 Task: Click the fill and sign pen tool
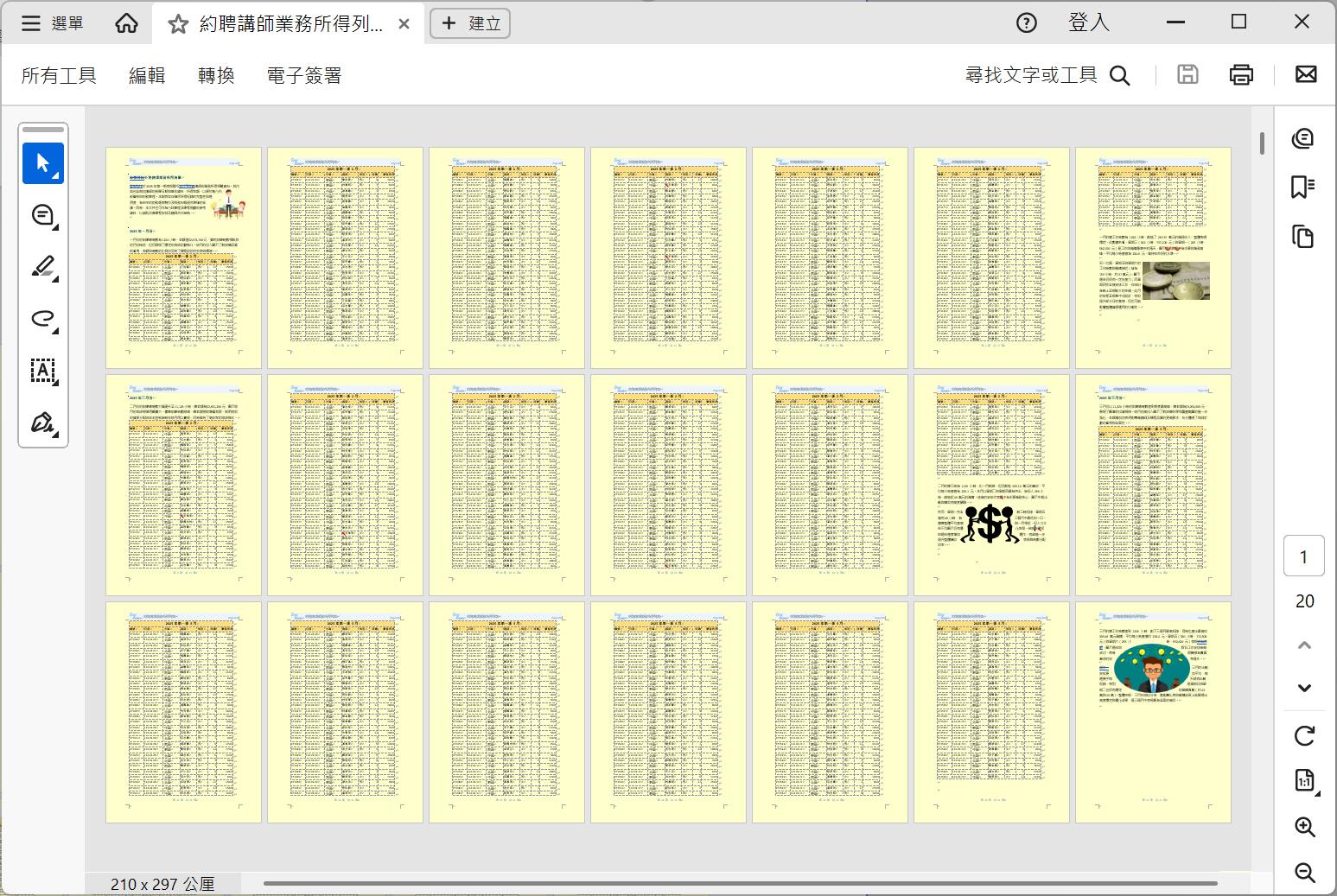(43, 423)
